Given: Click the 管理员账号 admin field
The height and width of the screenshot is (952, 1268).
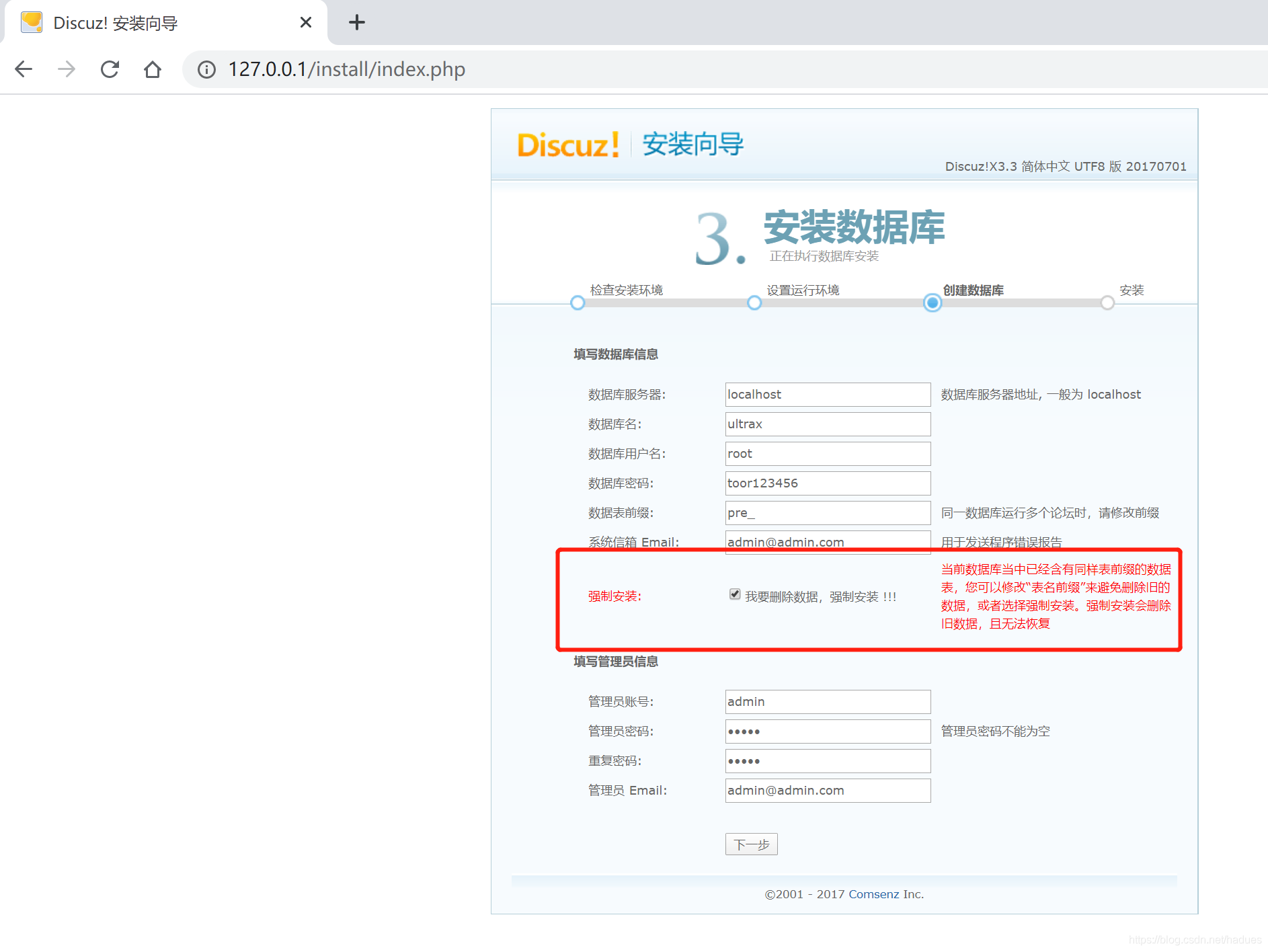Looking at the screenshot, I should (828, 702).
